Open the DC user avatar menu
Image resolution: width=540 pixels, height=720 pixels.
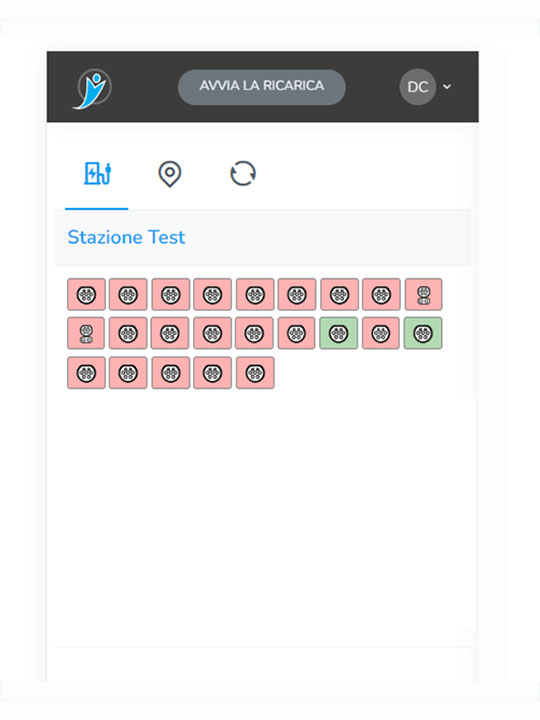[417, 87]
